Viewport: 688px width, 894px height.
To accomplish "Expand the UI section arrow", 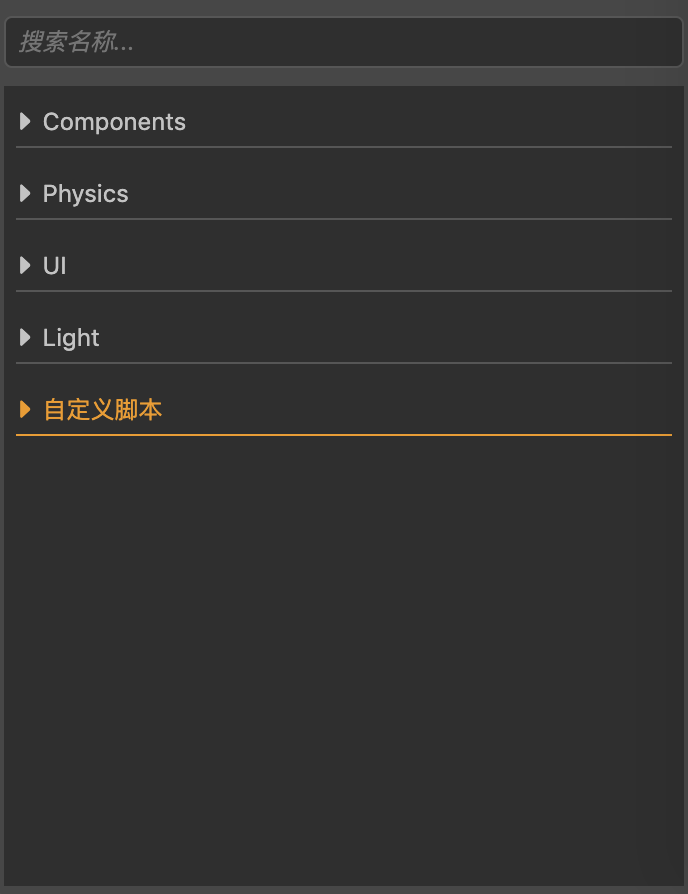I will (x=25, y=266).
